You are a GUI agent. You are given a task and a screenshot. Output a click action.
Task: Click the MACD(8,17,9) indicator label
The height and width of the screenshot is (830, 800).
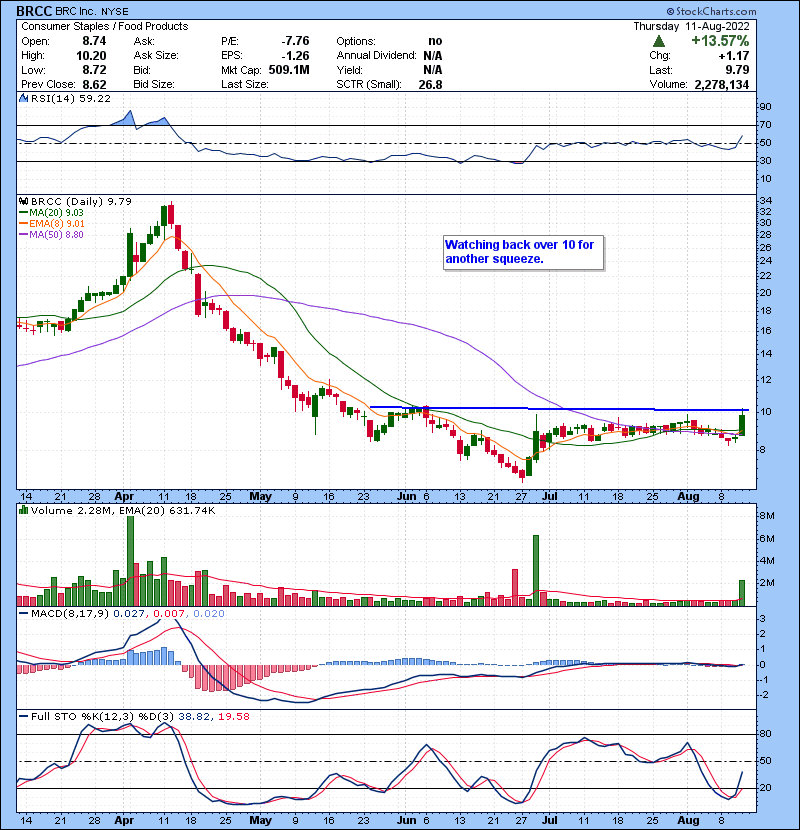click(70, 614)
